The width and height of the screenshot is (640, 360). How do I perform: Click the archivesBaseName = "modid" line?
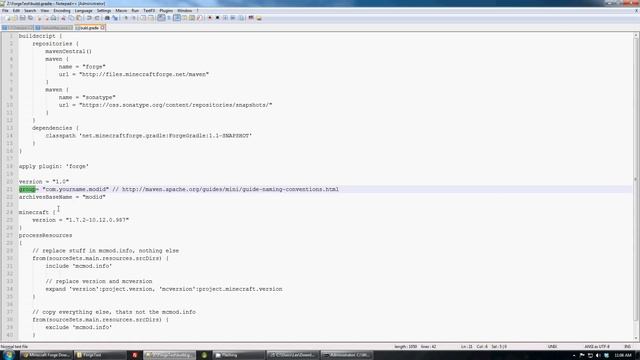coord(62,197)
